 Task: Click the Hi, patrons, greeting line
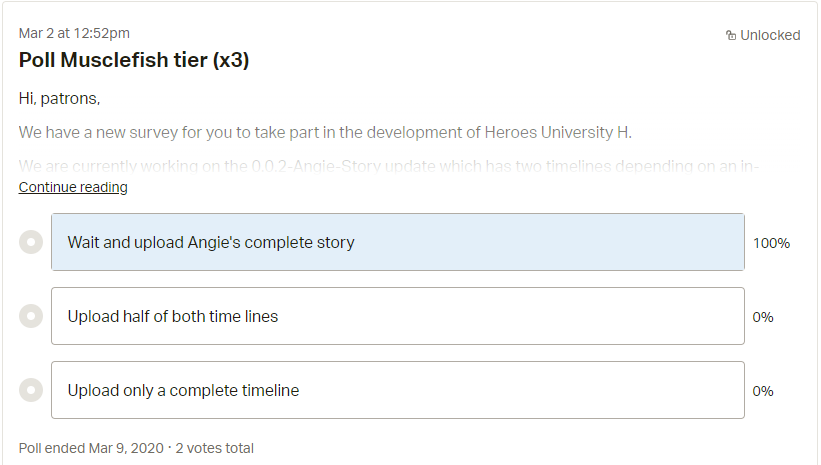[x=59, y=98]
